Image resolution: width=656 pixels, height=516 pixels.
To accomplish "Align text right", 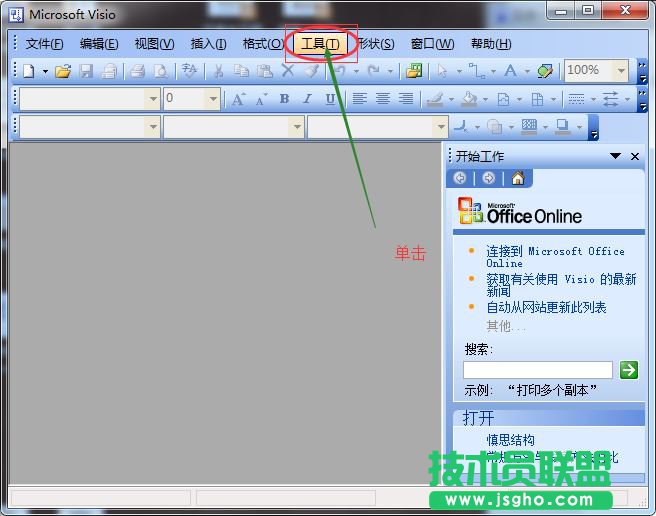I will (x=405, y=99).
